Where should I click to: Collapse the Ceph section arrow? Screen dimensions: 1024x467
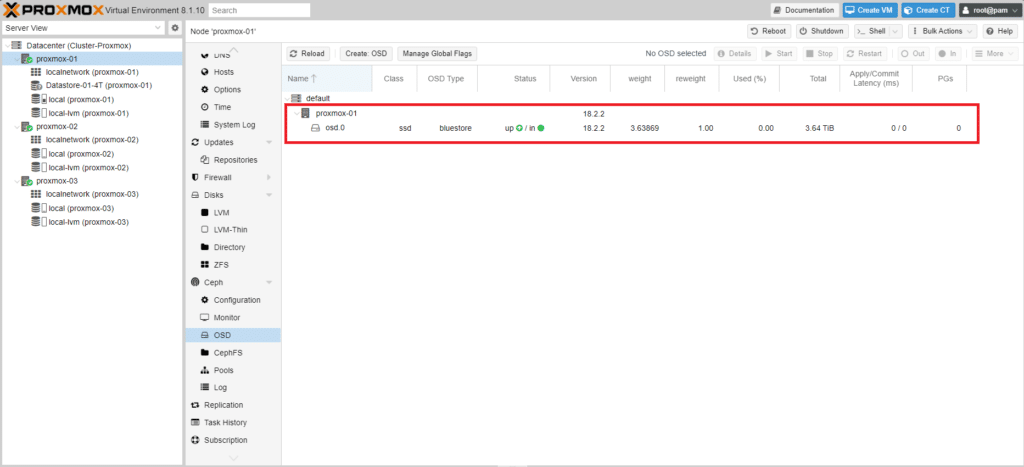coord(269,282)
